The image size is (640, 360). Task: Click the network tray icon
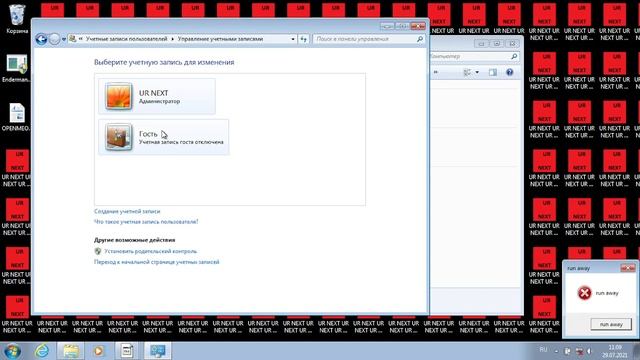(x=579, y=351)
